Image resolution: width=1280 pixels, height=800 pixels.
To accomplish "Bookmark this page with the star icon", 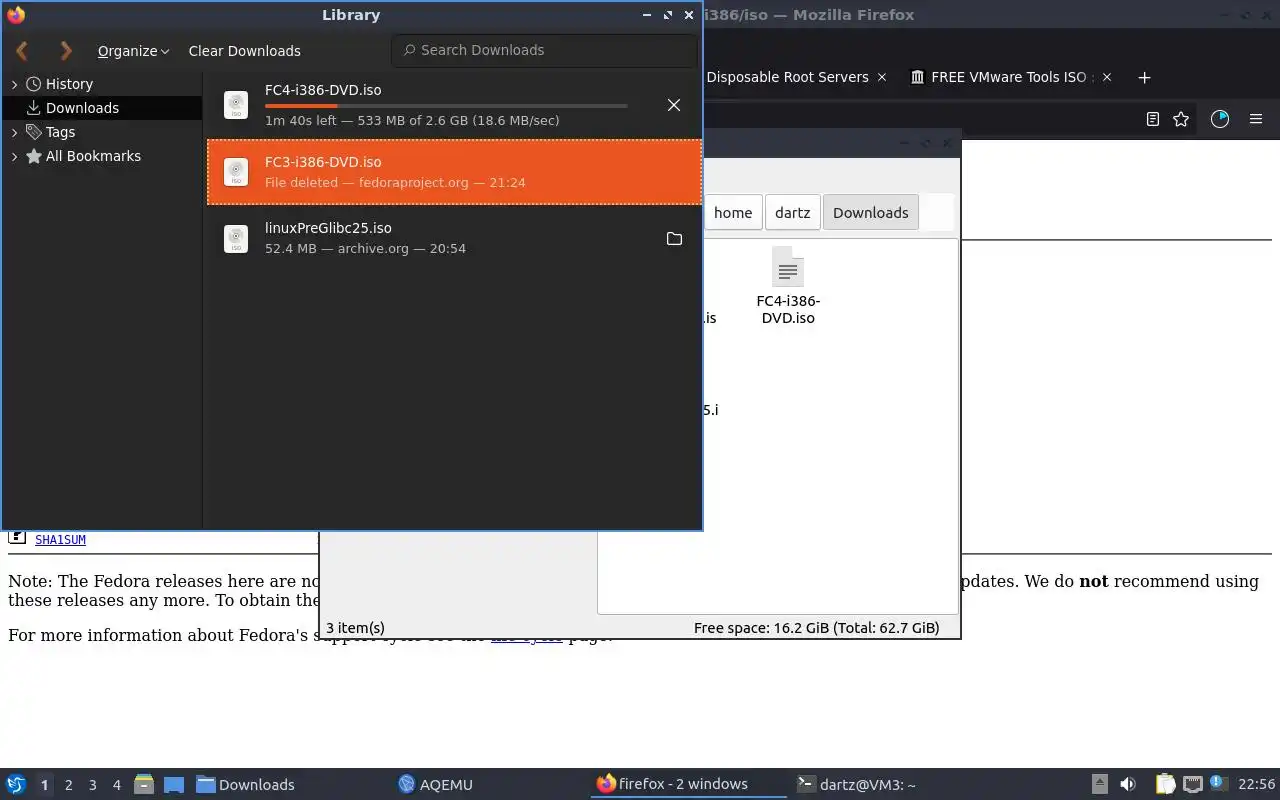I will point(1181,119).
